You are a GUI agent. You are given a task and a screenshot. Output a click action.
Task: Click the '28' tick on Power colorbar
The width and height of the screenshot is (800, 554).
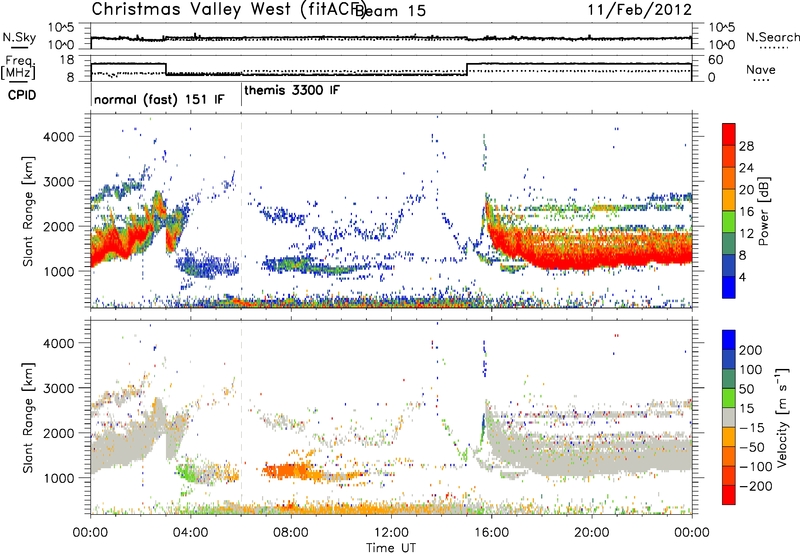coord(746,146)
